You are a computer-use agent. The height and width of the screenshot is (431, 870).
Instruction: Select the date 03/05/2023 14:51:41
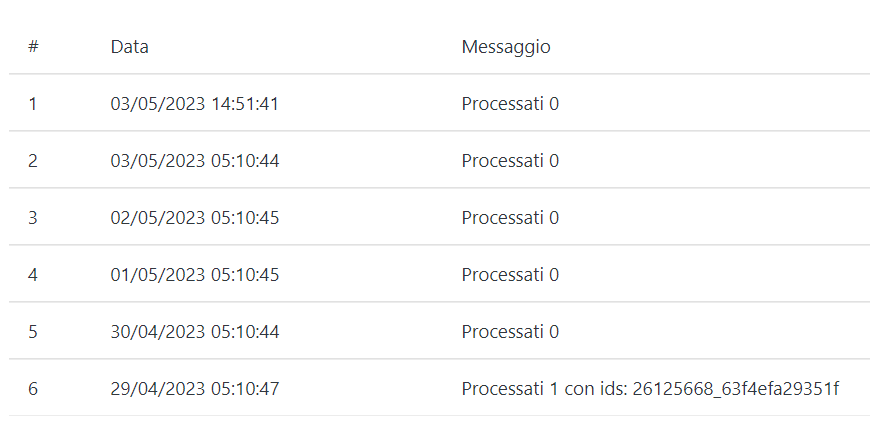coord(194,103)
